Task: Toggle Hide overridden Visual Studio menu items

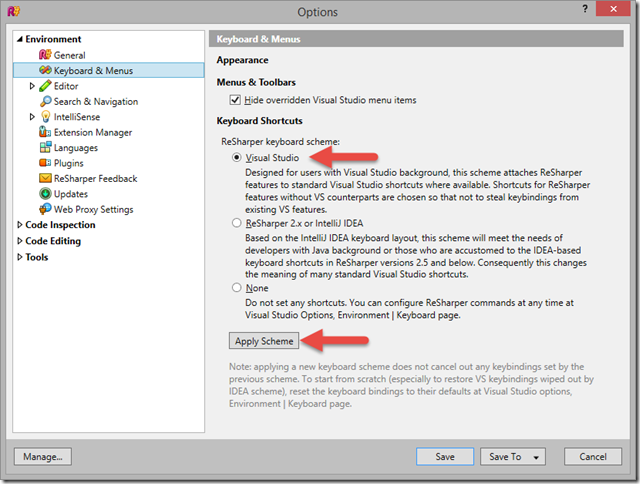Action: coord(235,100)
